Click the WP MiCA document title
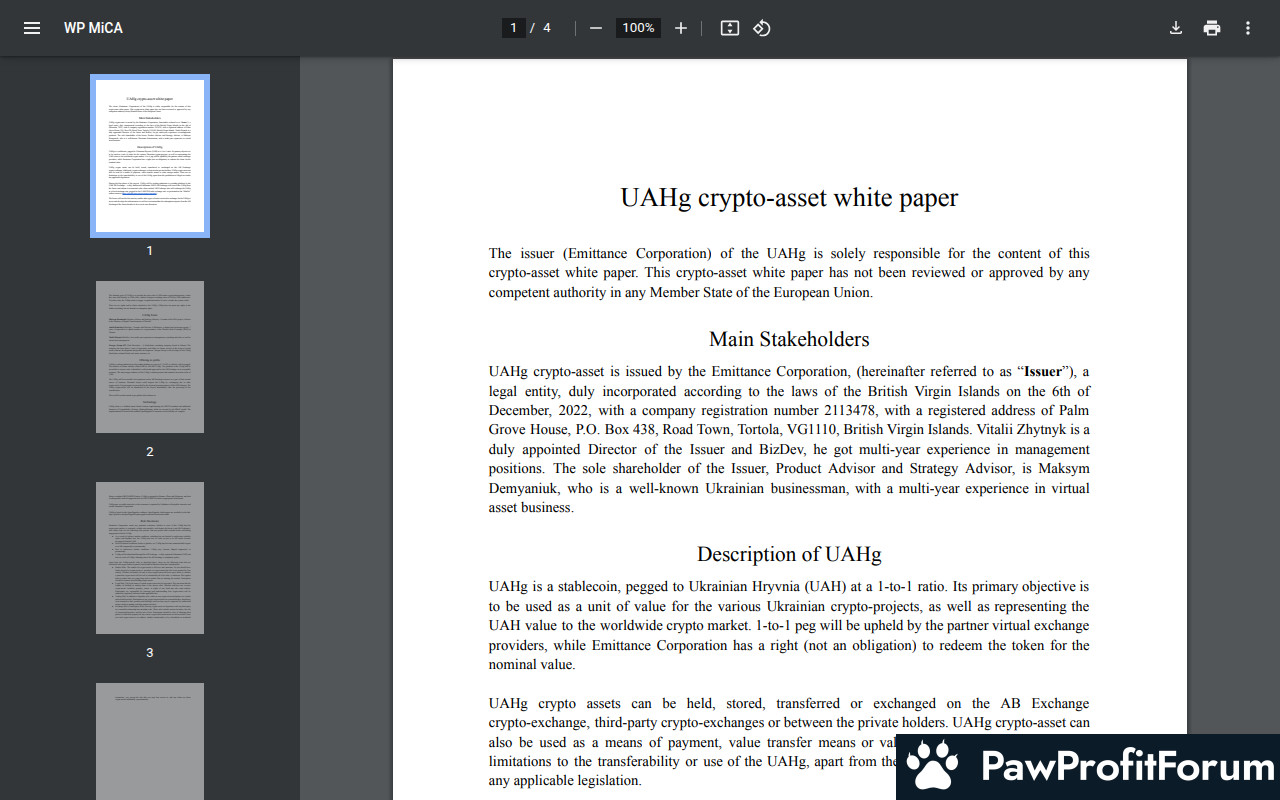Image resolution: width=1280 pixels, height=800 pixels. [93, 28]
